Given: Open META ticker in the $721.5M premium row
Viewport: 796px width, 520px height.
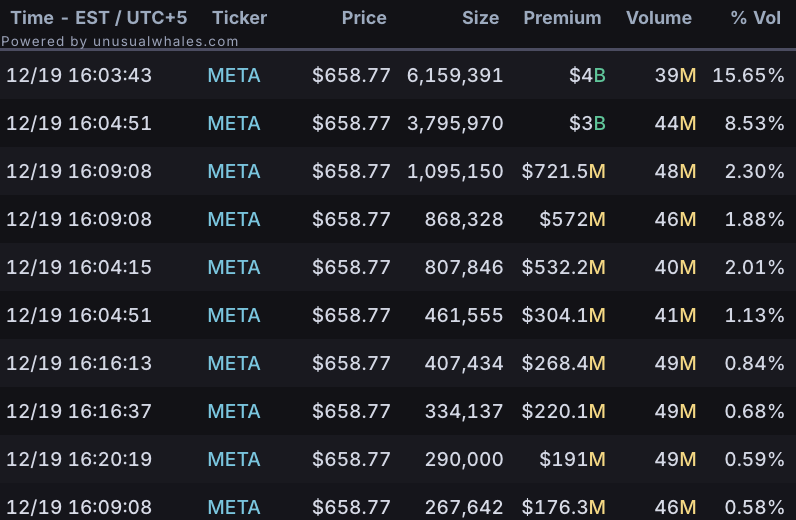Looking at the screenshot, I should [234, 171].
